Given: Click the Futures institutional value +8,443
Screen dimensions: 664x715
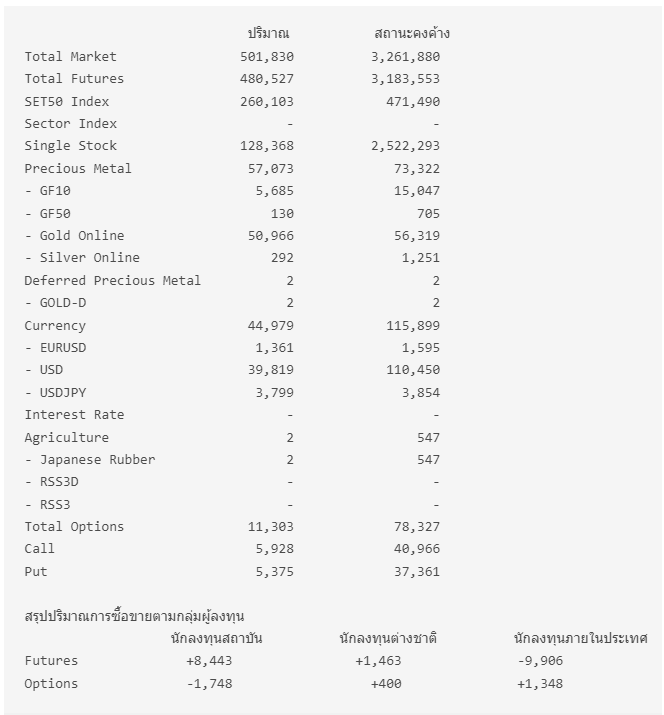Looking at the screenshot, I should [209, 661].
